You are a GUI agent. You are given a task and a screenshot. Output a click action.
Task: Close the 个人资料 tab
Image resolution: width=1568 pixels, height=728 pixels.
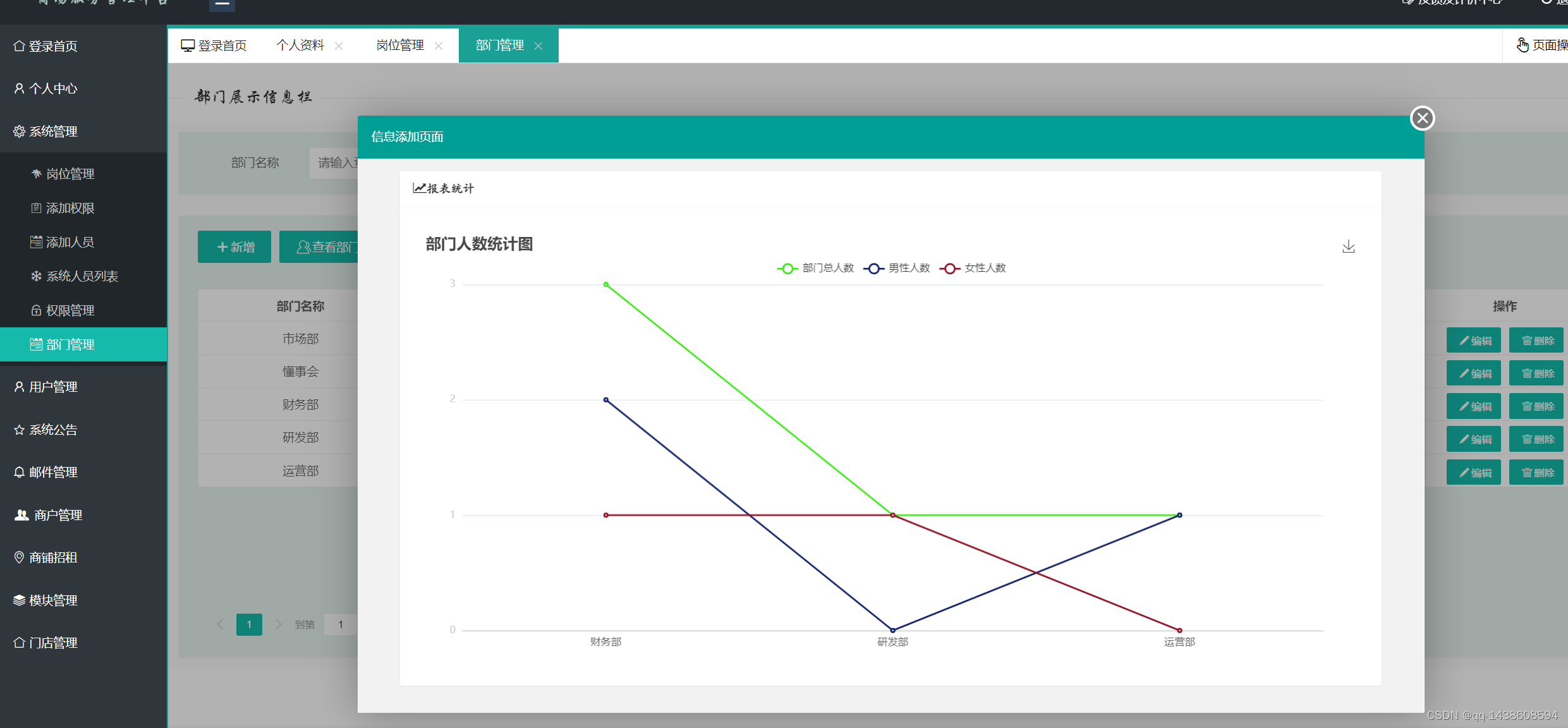[x=339, y=46]
